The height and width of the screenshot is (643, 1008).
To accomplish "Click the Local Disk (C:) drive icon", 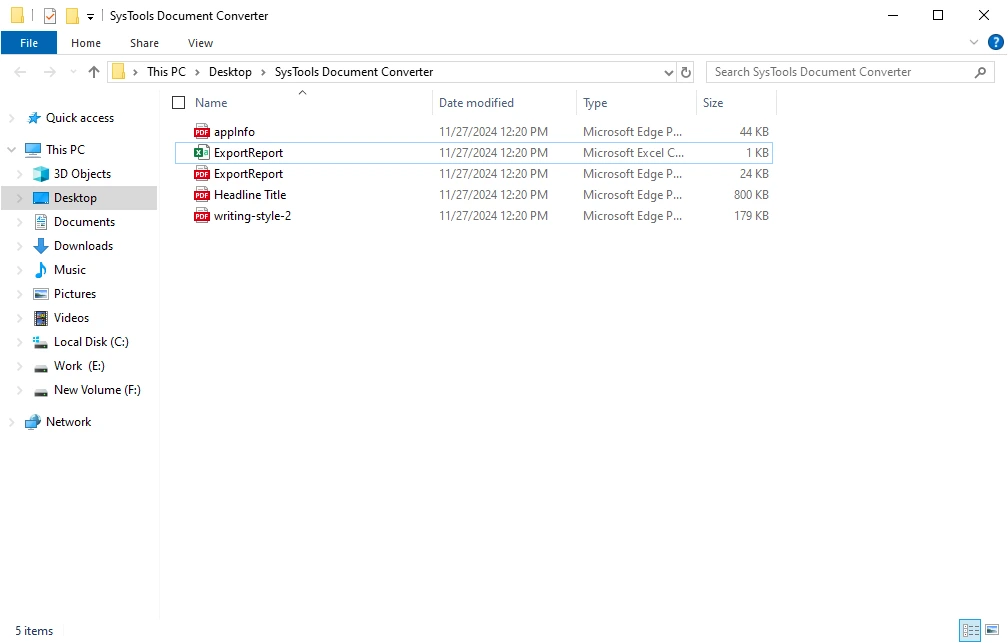I will (41, 342).
